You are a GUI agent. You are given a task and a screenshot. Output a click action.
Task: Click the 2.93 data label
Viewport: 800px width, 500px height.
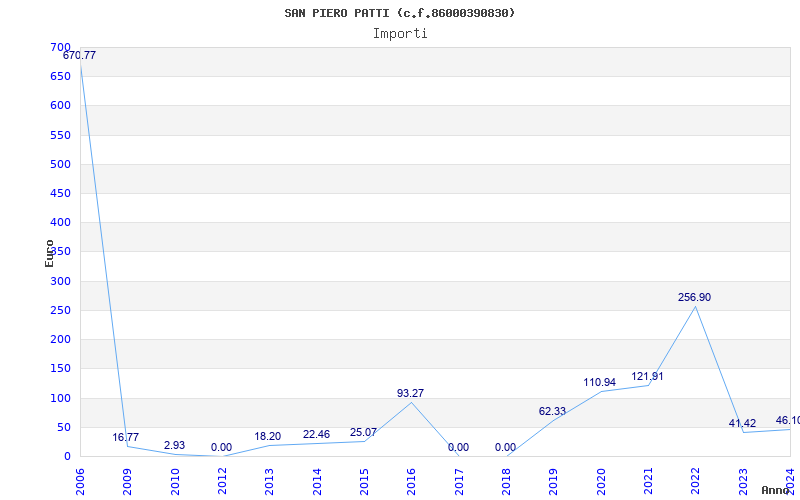click(x=174, y=445)
